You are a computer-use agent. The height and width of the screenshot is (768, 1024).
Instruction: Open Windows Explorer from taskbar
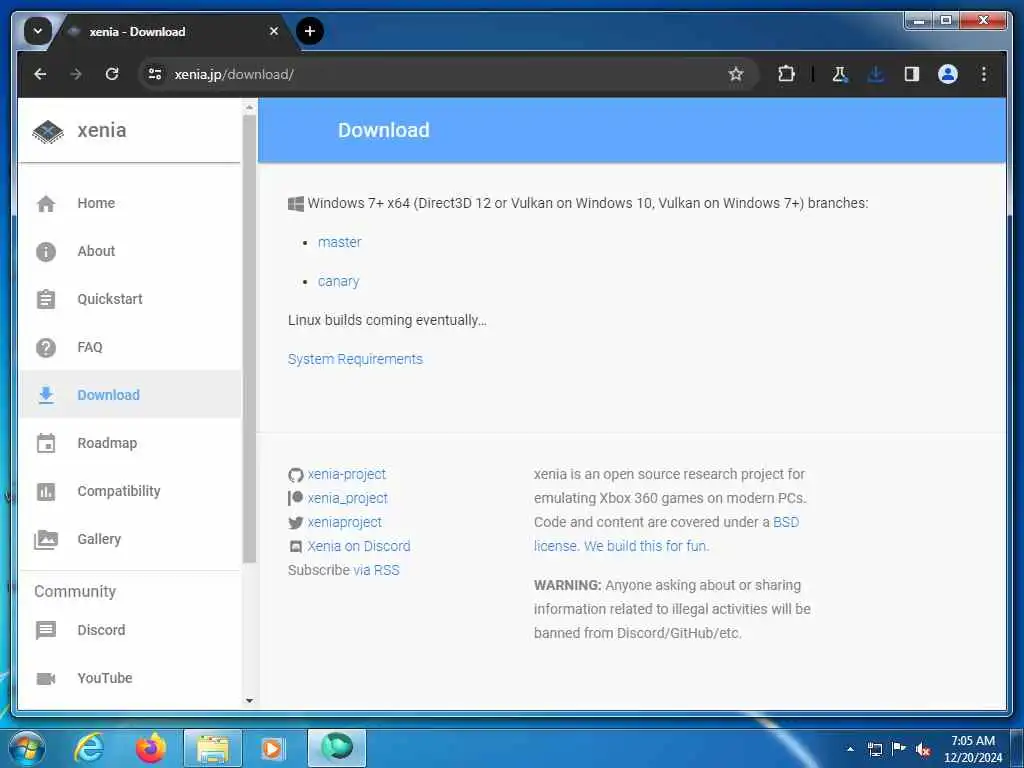point(213,748)
